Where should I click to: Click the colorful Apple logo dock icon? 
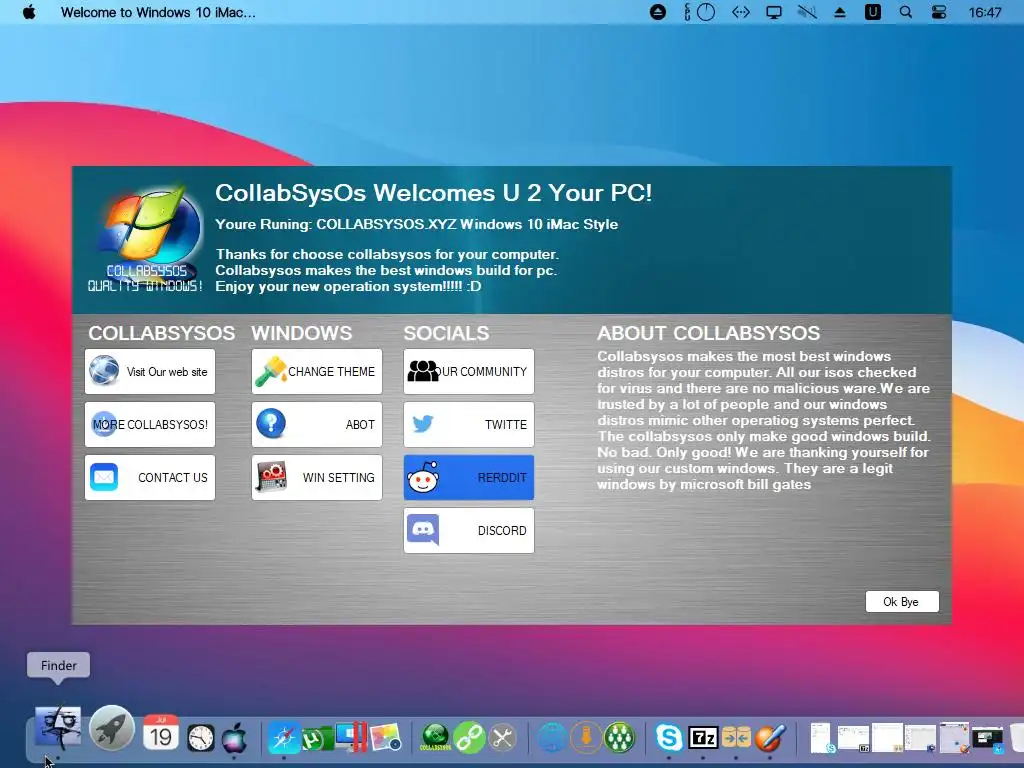click(x=234, y=738)
